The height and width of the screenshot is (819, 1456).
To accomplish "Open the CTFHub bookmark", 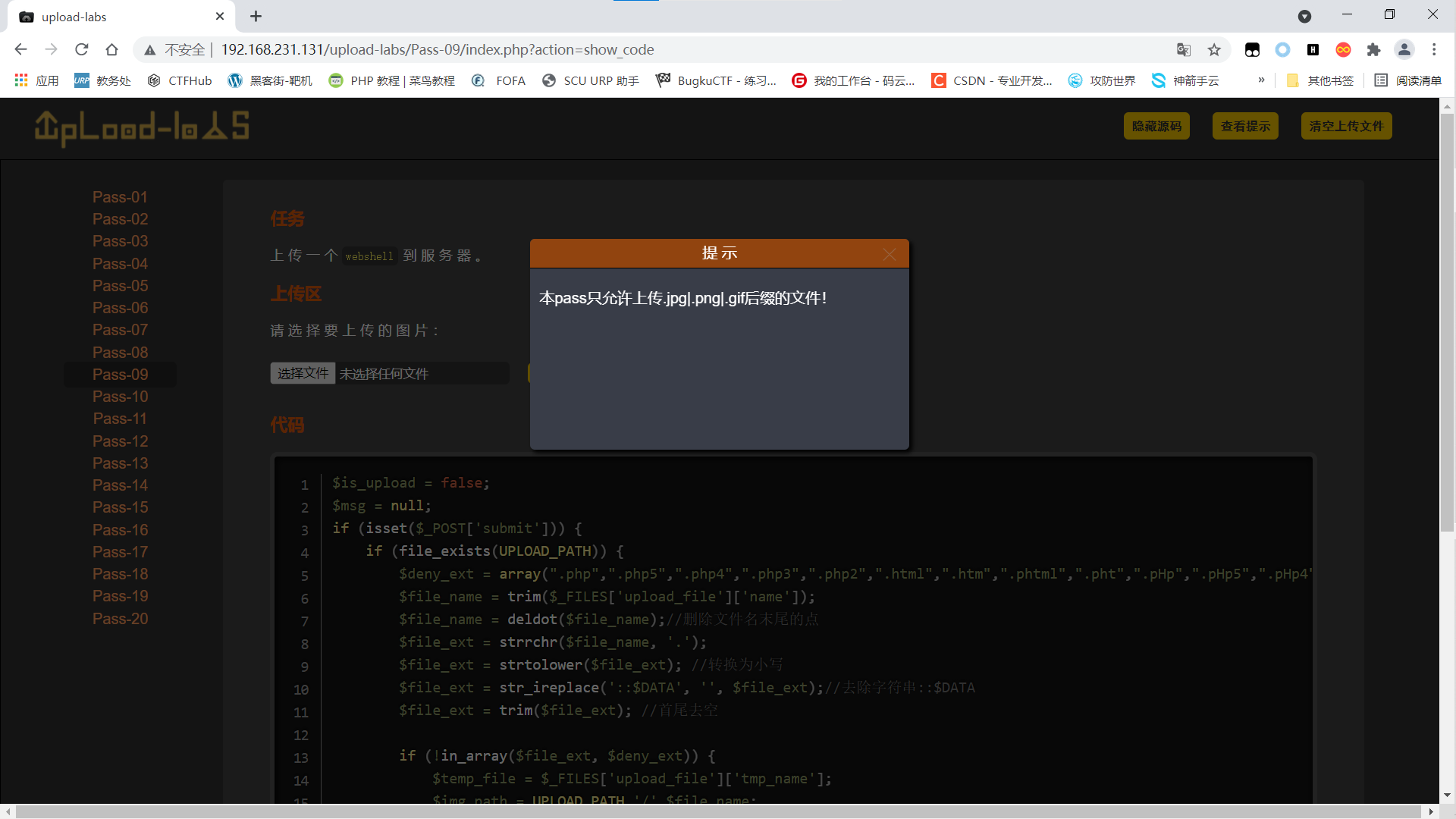I will [x=180, y=80].
